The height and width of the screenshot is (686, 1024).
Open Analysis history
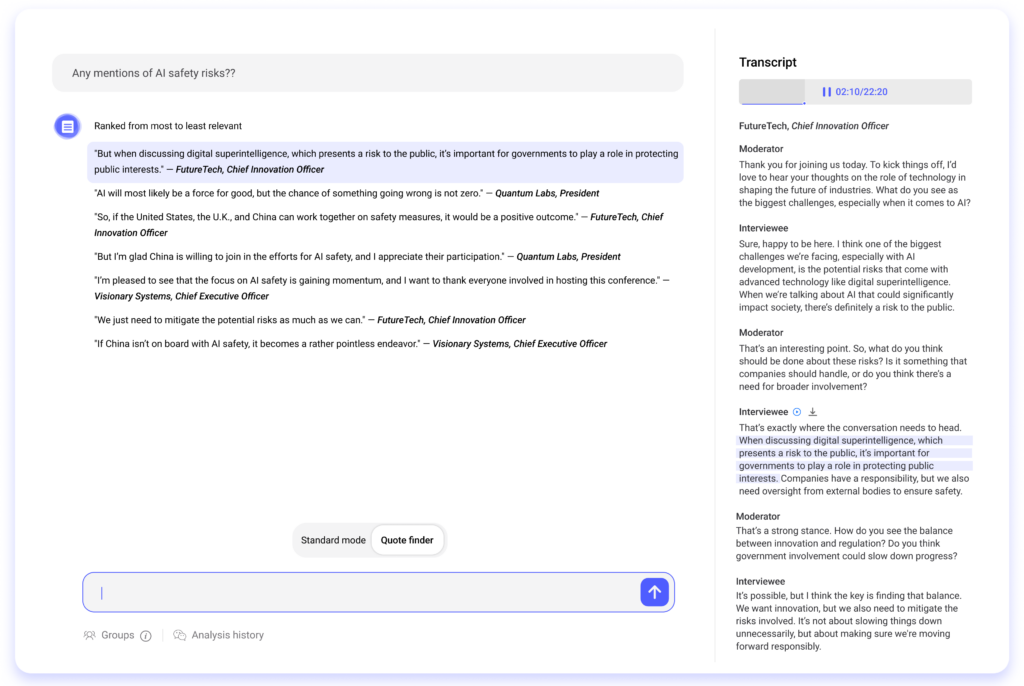coord(228,635)
